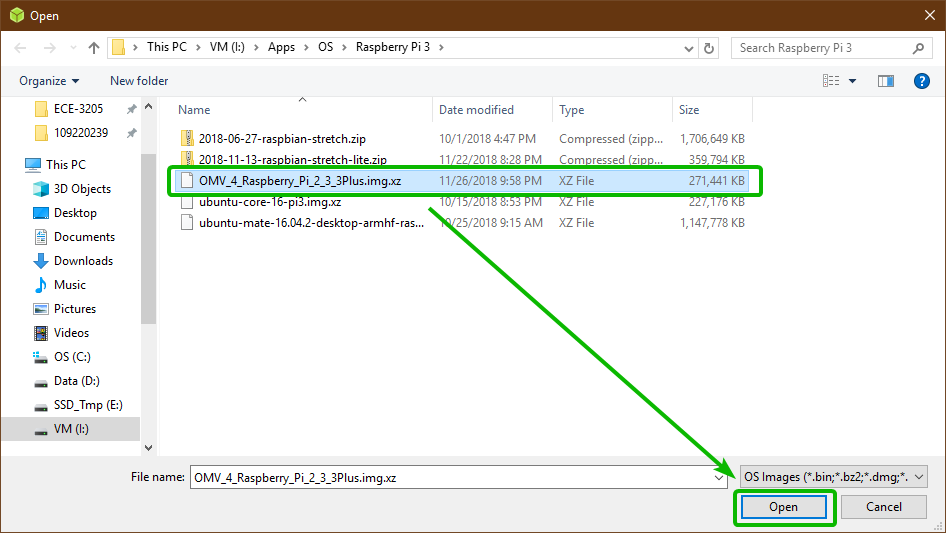Click the pin icon beside 109220239

click(131, 133)
